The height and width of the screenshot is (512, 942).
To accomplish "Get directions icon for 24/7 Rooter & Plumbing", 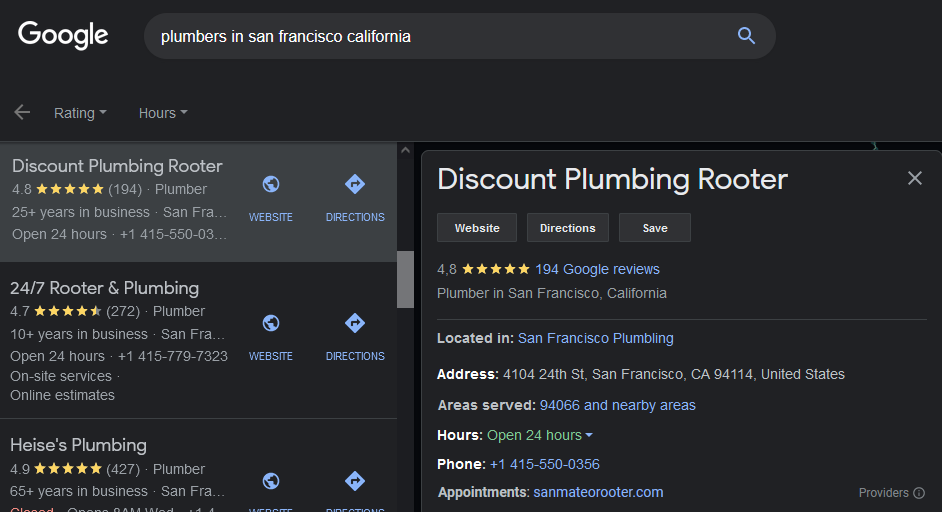I will [x=355, y=323].
